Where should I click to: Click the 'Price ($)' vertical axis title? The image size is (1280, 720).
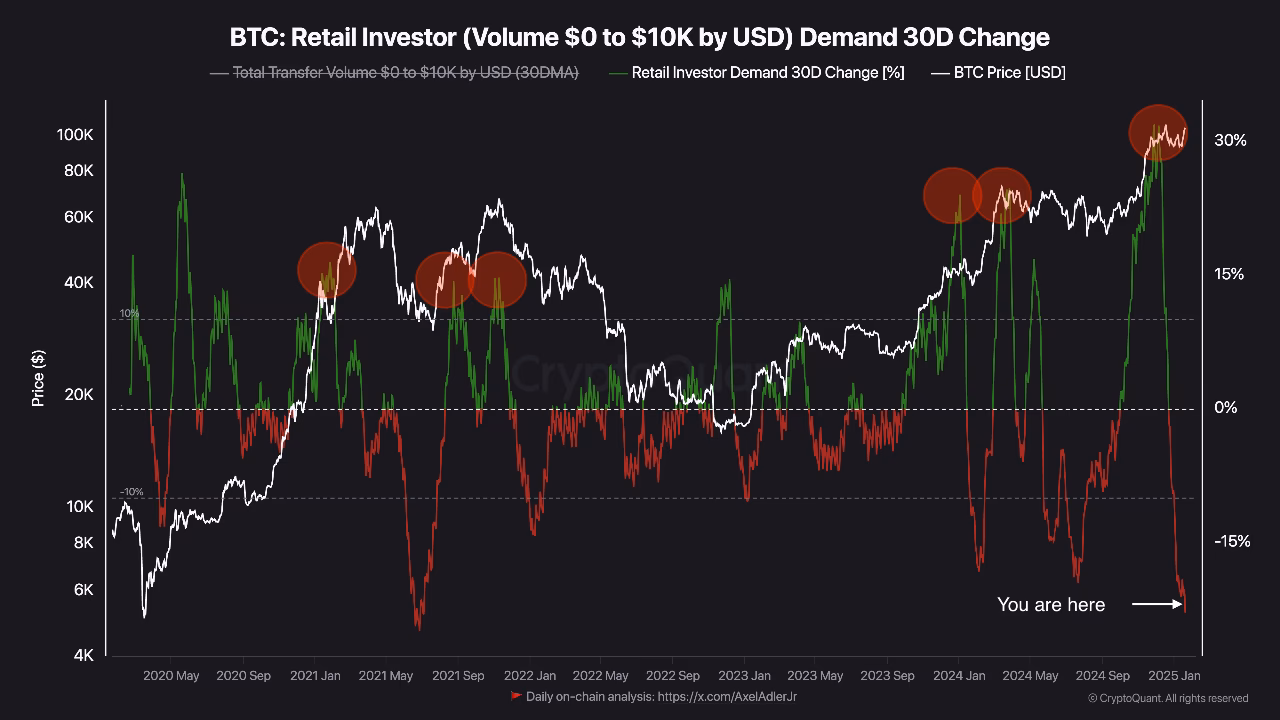(x=38, y=378)
